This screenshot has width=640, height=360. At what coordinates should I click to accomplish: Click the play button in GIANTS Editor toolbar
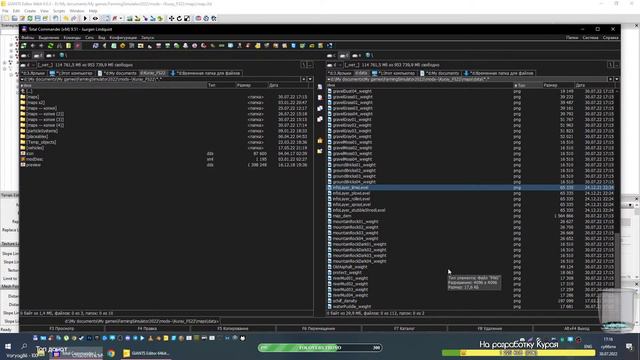click(85, 18)
